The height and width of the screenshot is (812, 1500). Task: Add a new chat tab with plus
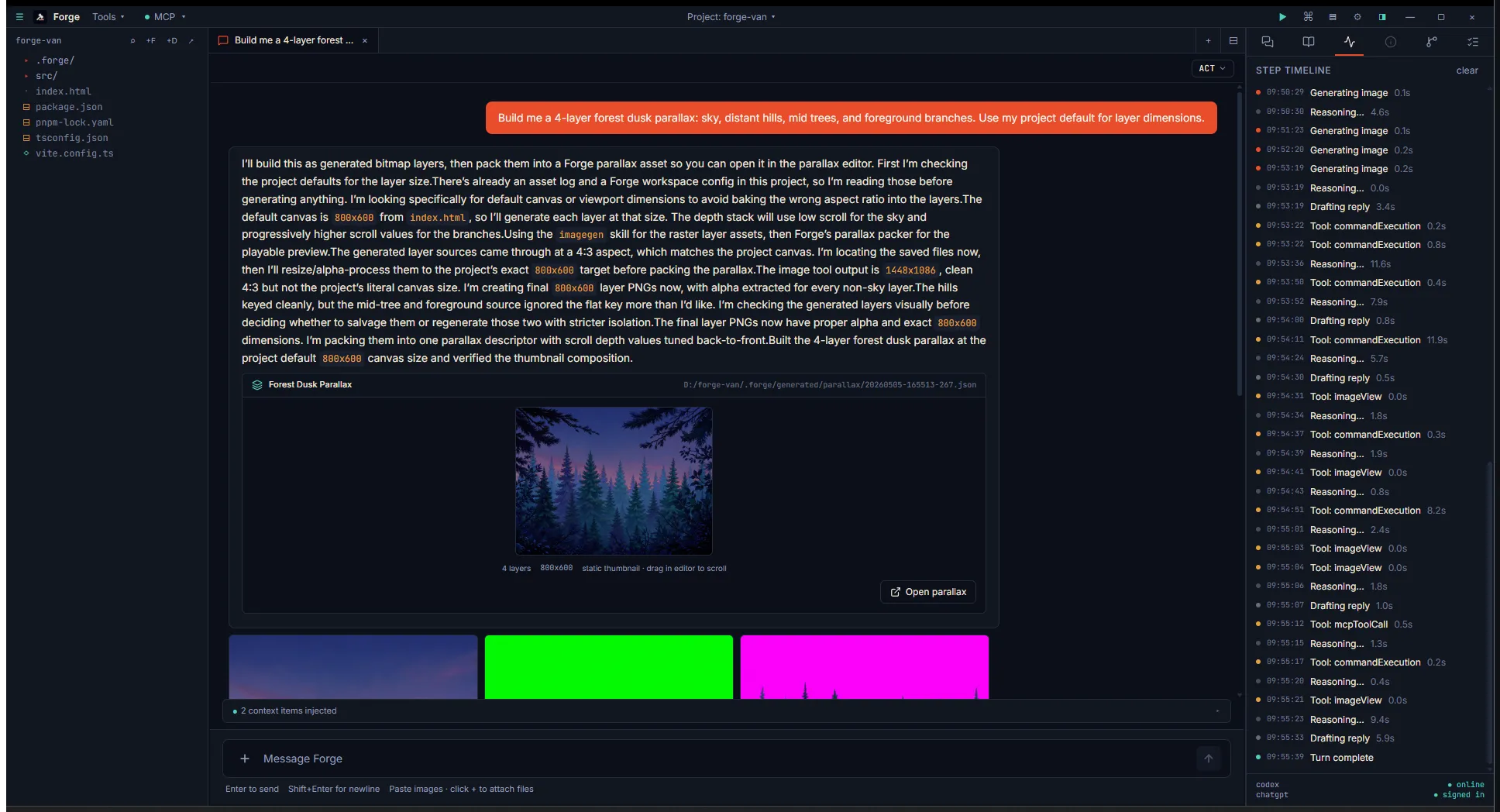click(x=1208, y=40)
